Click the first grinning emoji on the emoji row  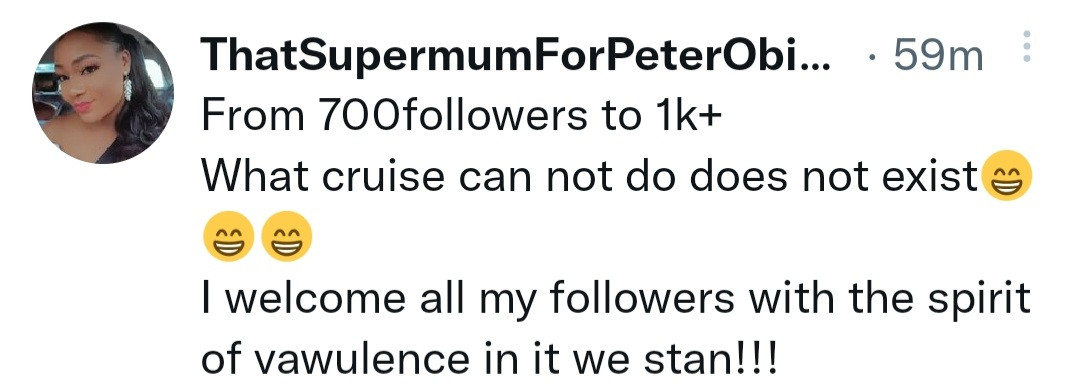point(228,236)
